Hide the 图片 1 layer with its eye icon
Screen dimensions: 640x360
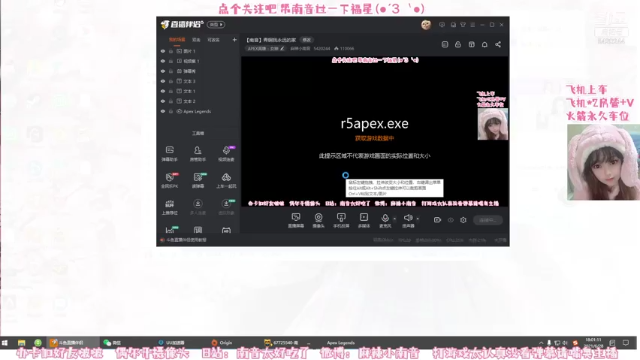coord(163,51)
